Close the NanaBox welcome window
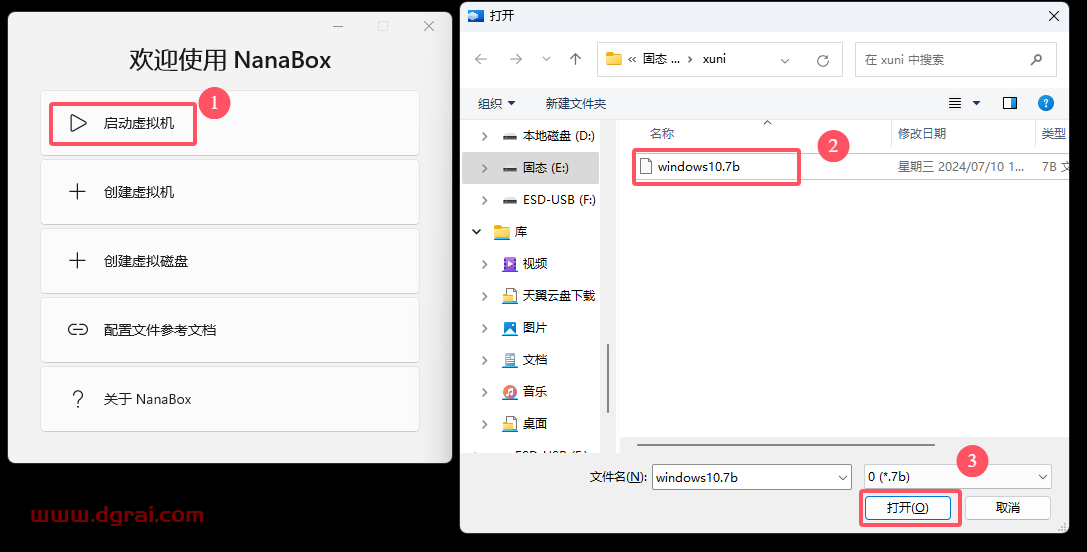The image size is (1087, 552). tap(429, 26)
